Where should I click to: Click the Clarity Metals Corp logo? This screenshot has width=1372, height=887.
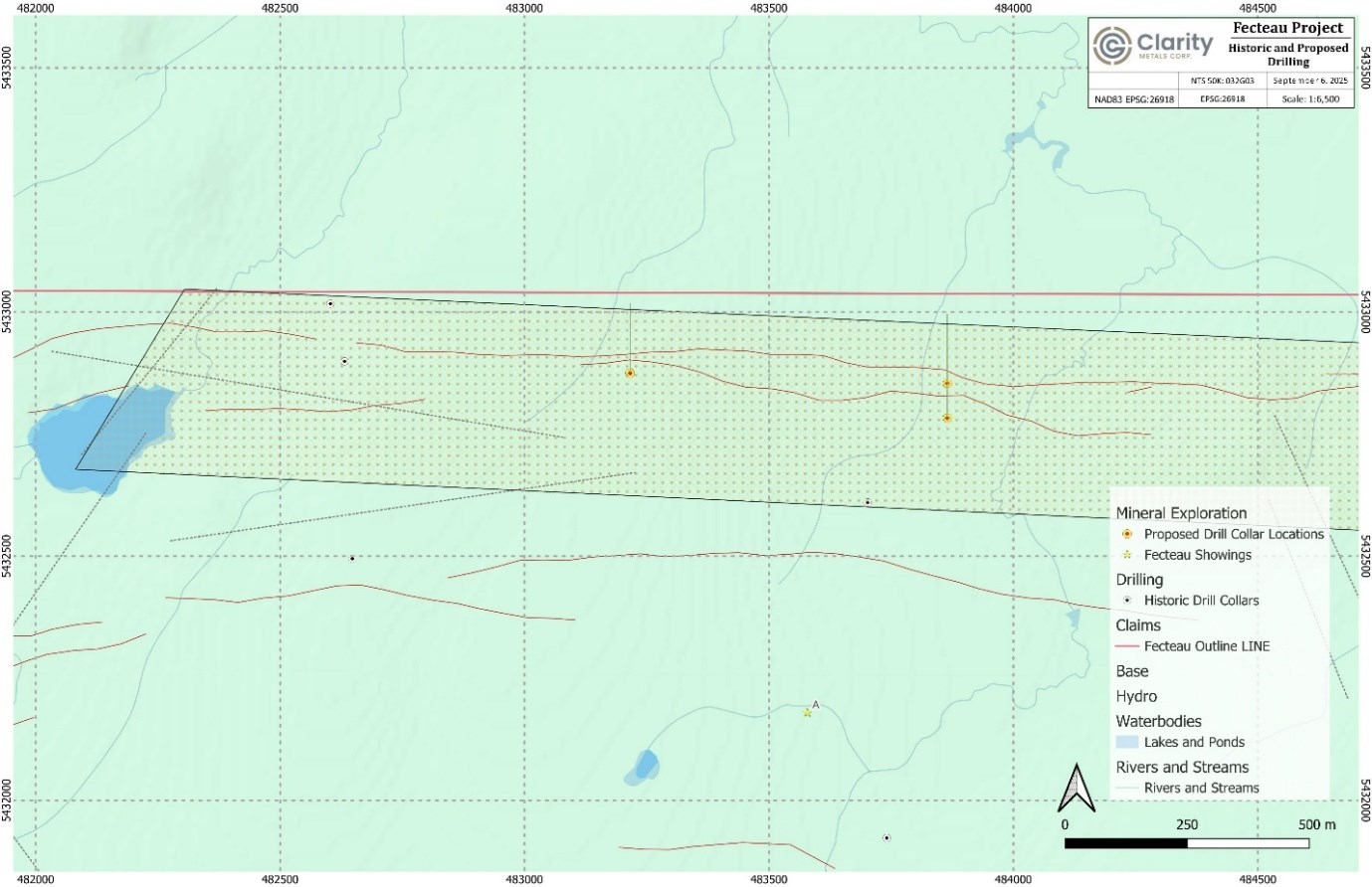coord(1152,45)
